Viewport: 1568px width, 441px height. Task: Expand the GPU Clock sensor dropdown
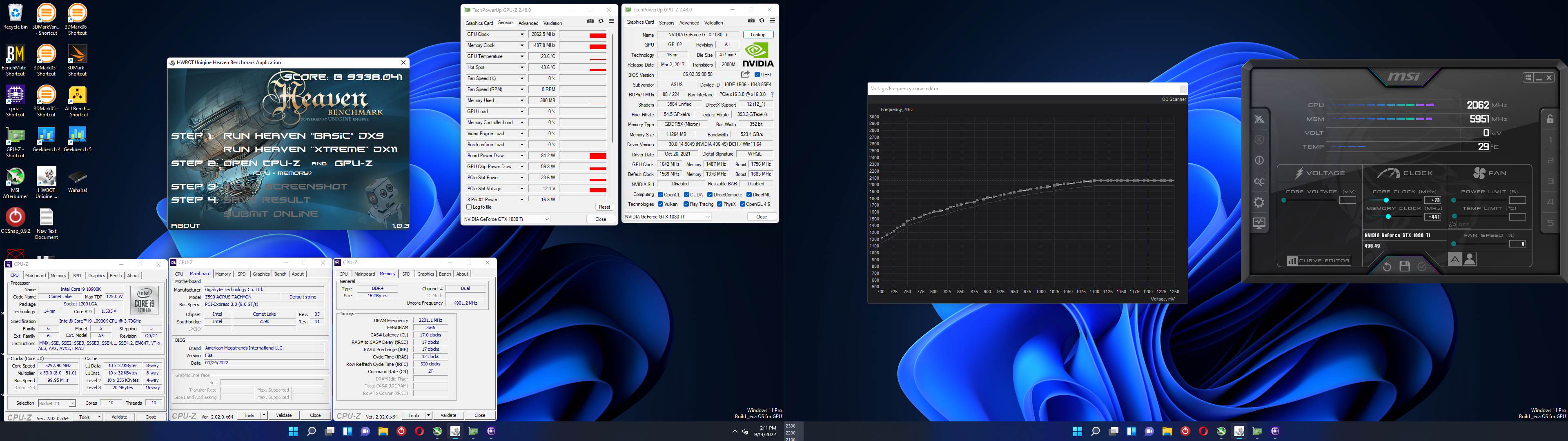(522, 34)
